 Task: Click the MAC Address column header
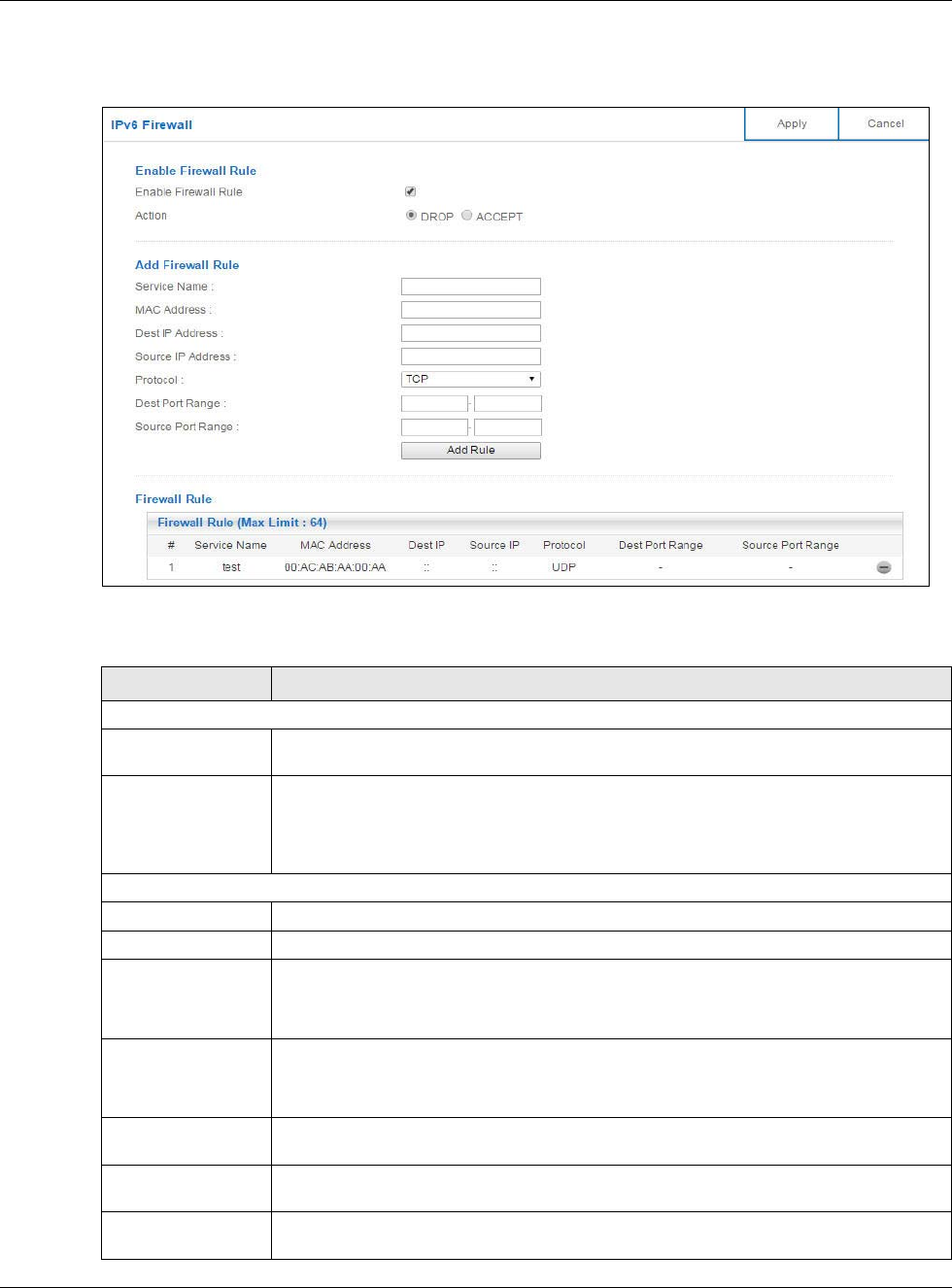click(335, 545)
